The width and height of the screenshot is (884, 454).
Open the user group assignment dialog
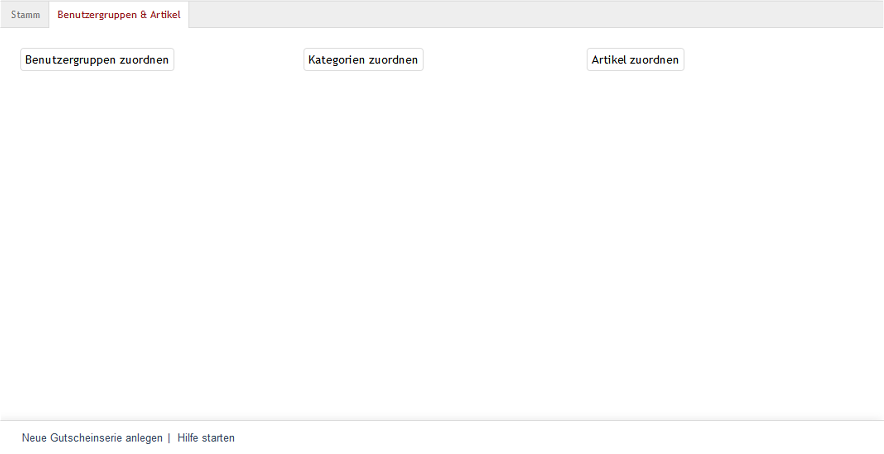pyautogui.click(x=97, y=60)
